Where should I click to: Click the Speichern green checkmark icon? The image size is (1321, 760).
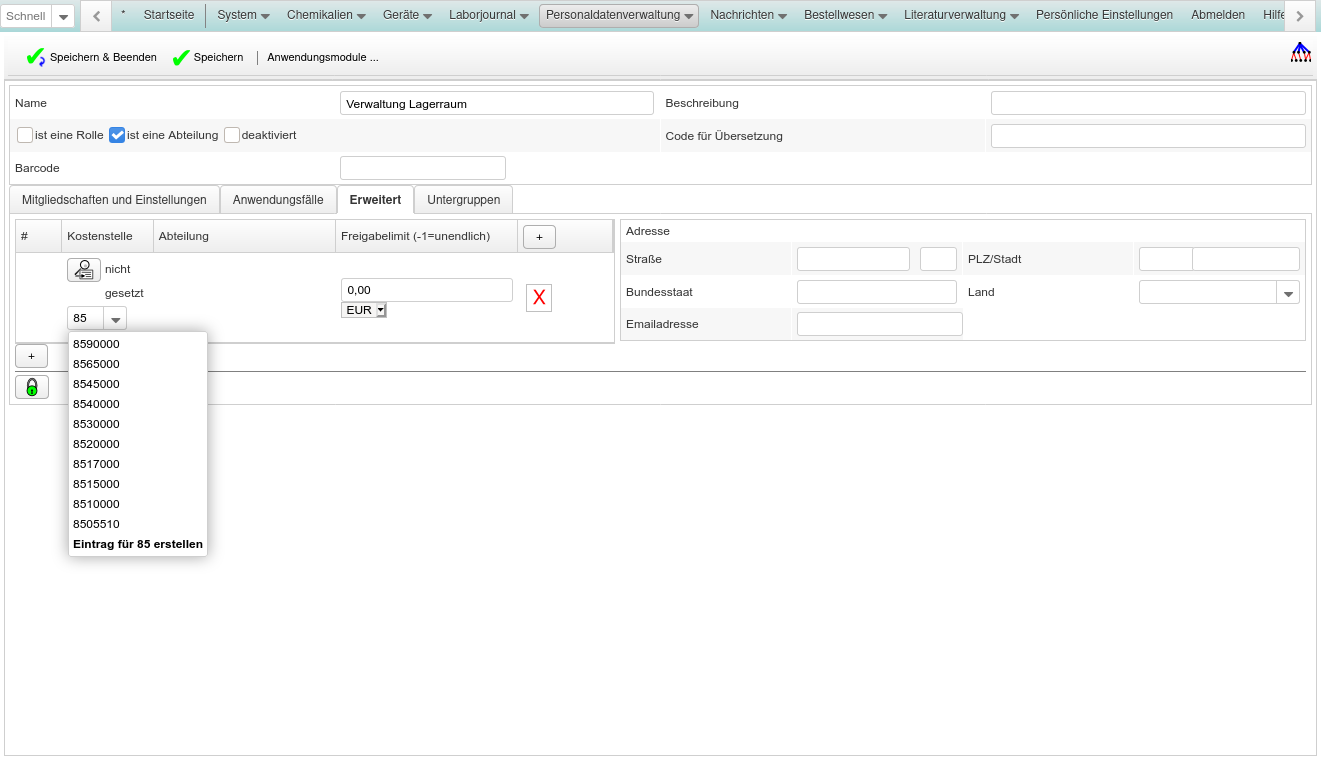(x=181, y=58)
